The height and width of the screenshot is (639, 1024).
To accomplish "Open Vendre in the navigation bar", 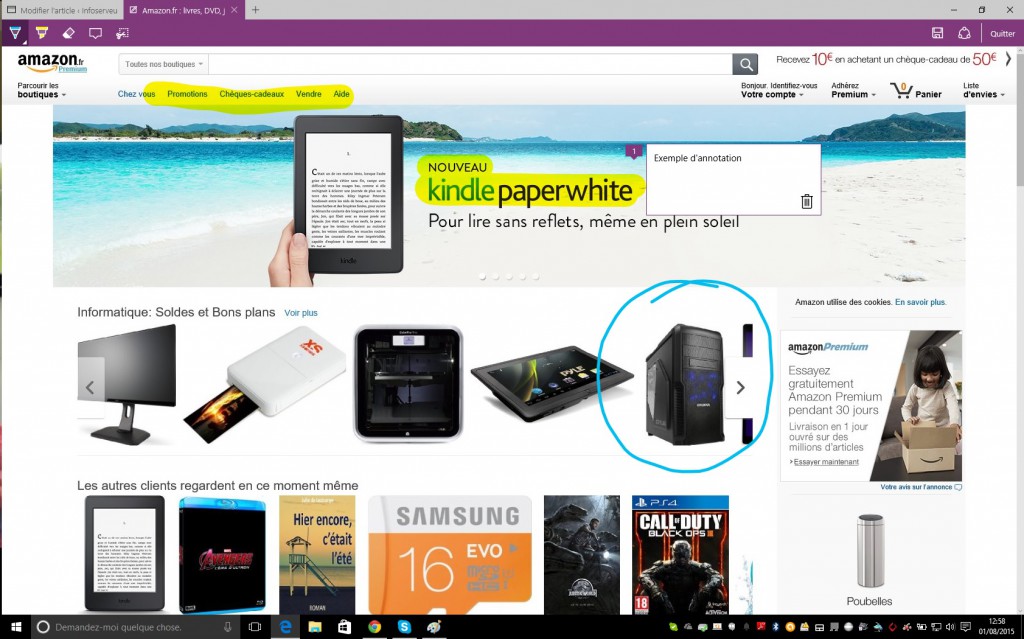I will tap(308, 94).
